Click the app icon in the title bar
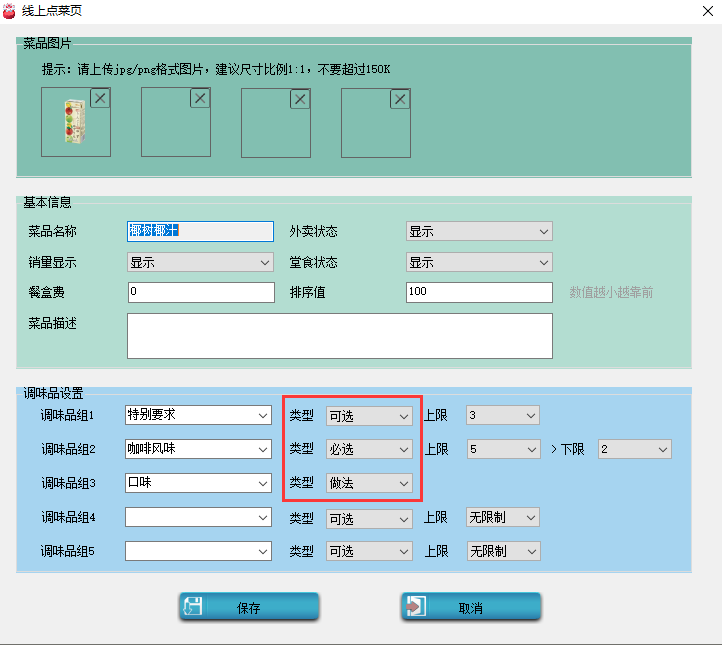Screen dimensions: 722x645 pyautogui.click(x=9, y=11)
